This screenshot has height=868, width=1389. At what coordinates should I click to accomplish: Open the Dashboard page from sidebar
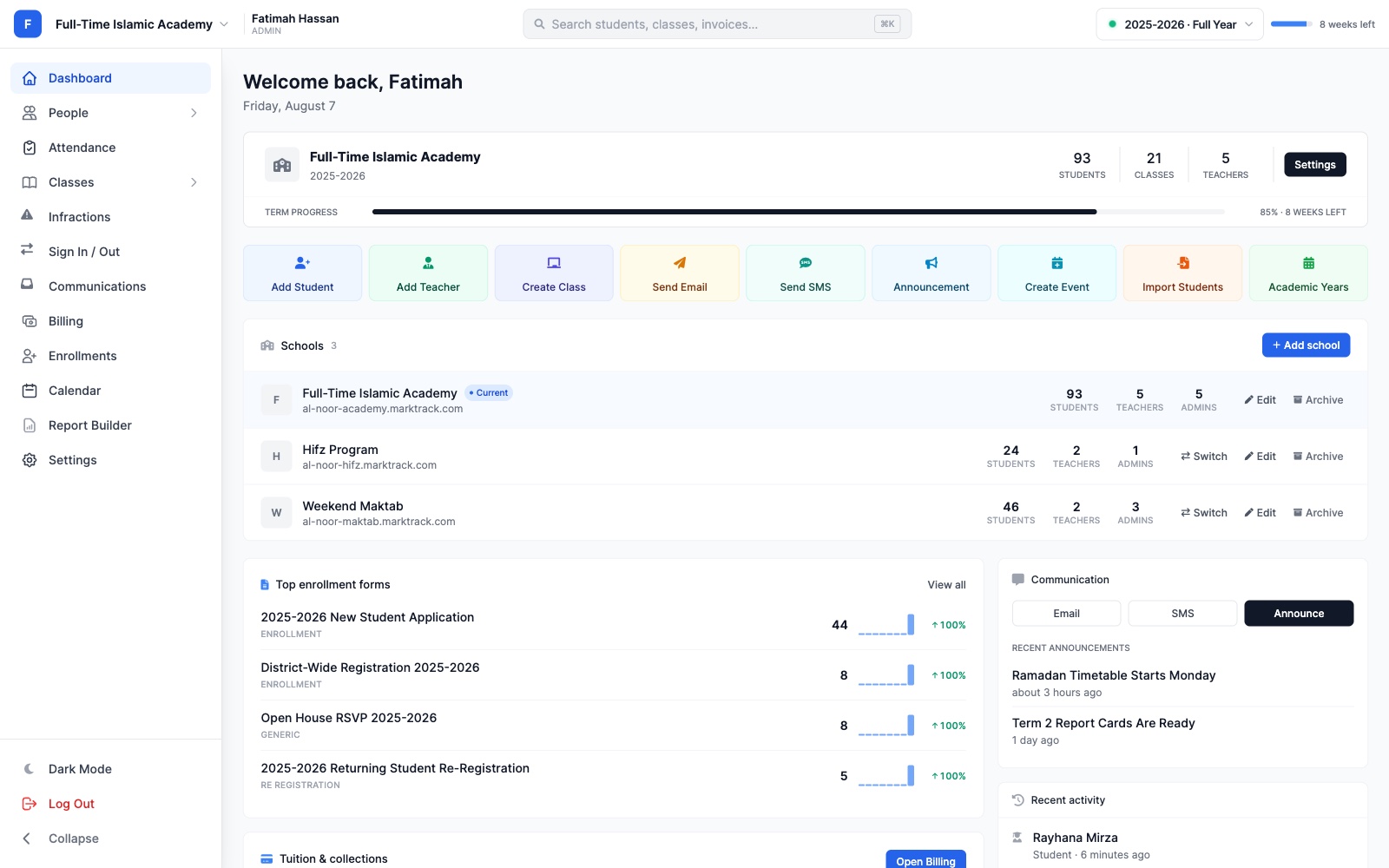(x=110, y=78)
